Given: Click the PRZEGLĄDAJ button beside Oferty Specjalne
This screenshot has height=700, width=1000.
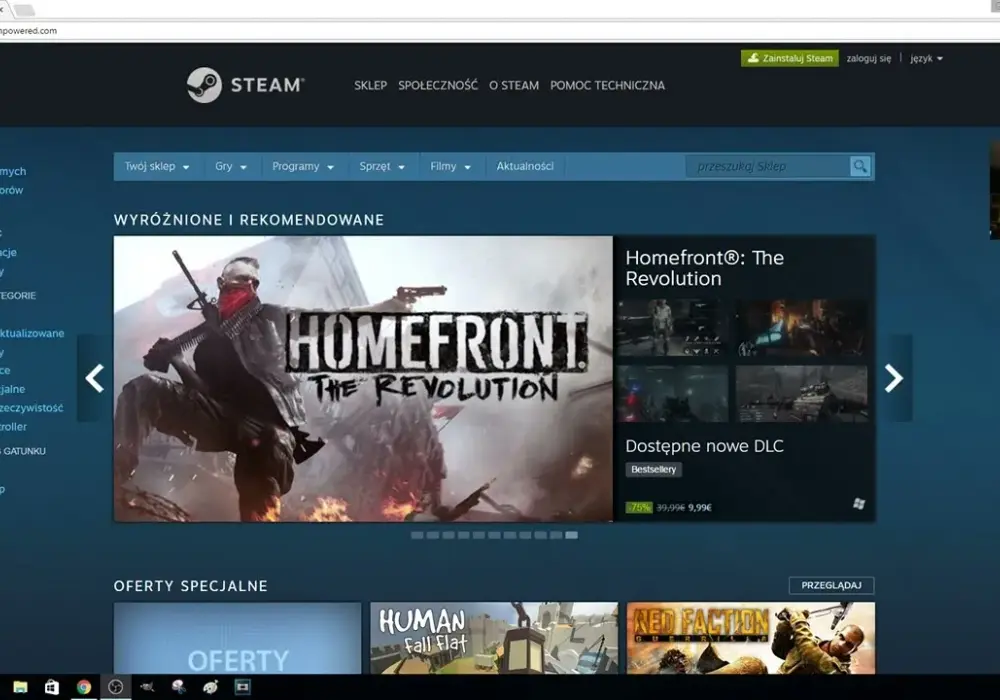Looking at the screenshot, I should (831, 585).
